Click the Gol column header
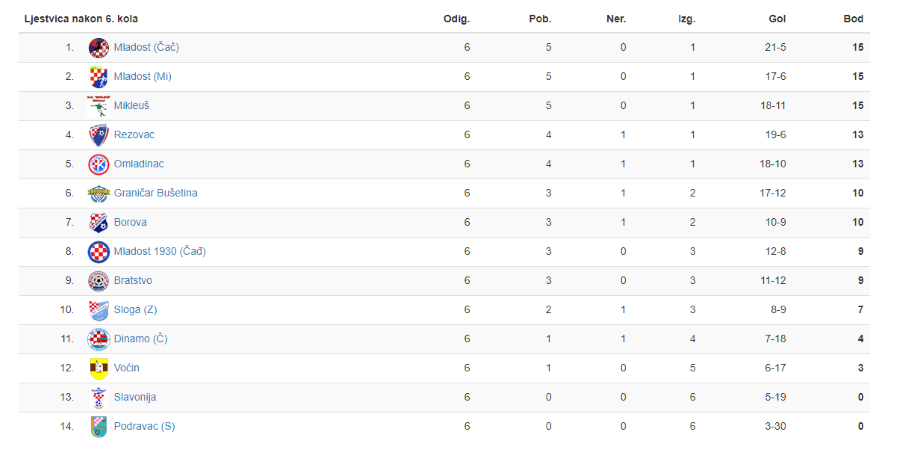Image resolution: width=900 pixels, height=450 pixels. 777,19
